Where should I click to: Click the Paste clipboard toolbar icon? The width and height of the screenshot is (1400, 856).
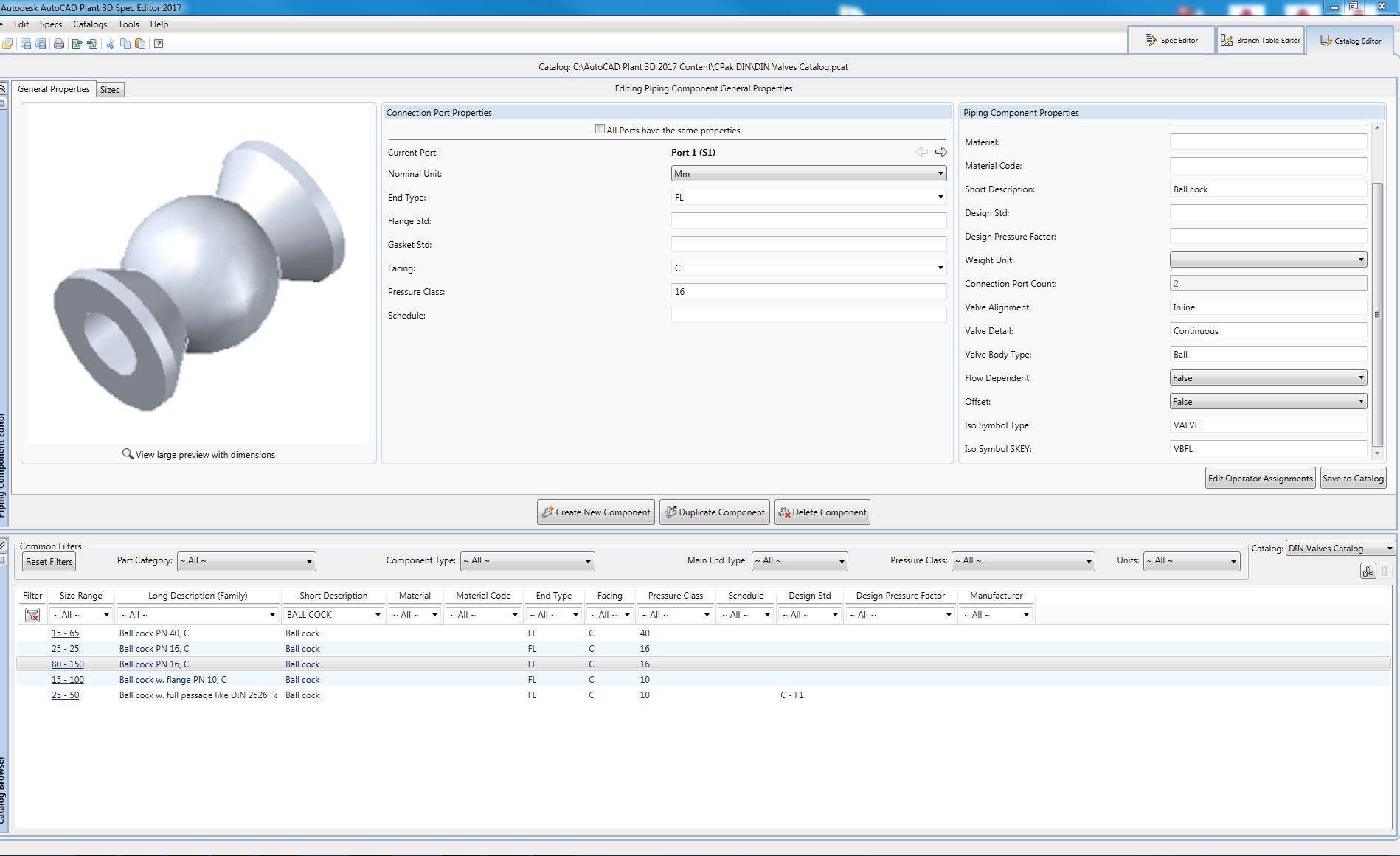coord(140,44)
